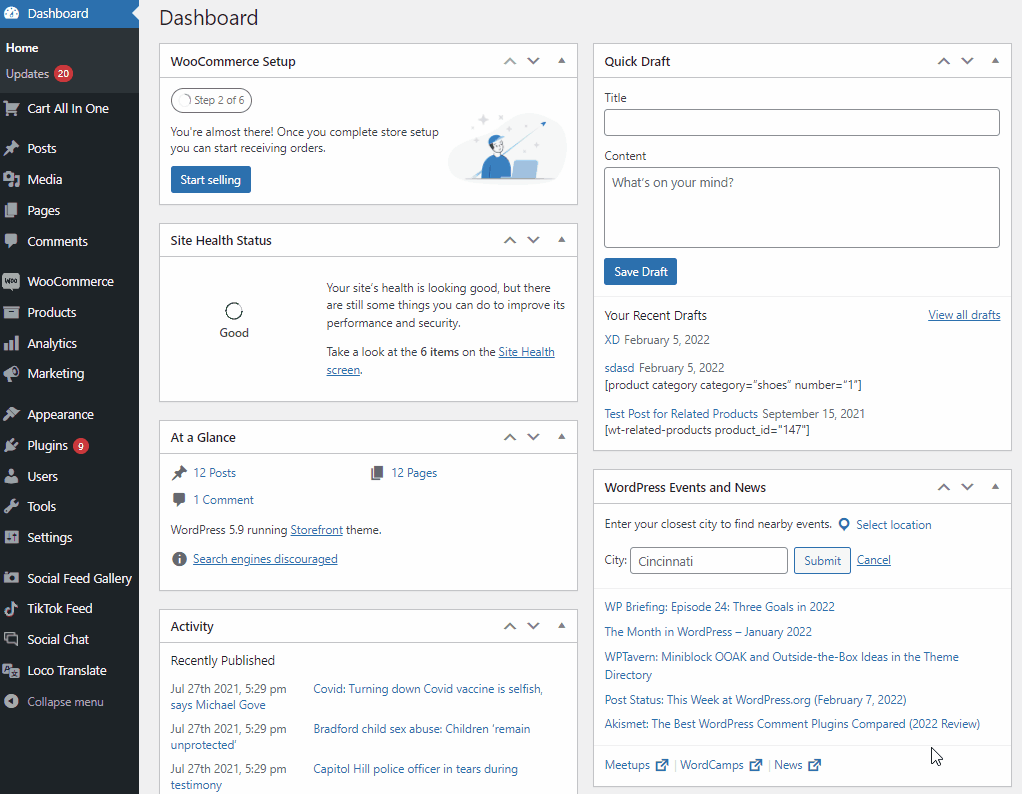The height and width of the screenshot is (794, 1022).
Task: Click the Step 2 of 6 progress indicator
Action: coord(211,100)
